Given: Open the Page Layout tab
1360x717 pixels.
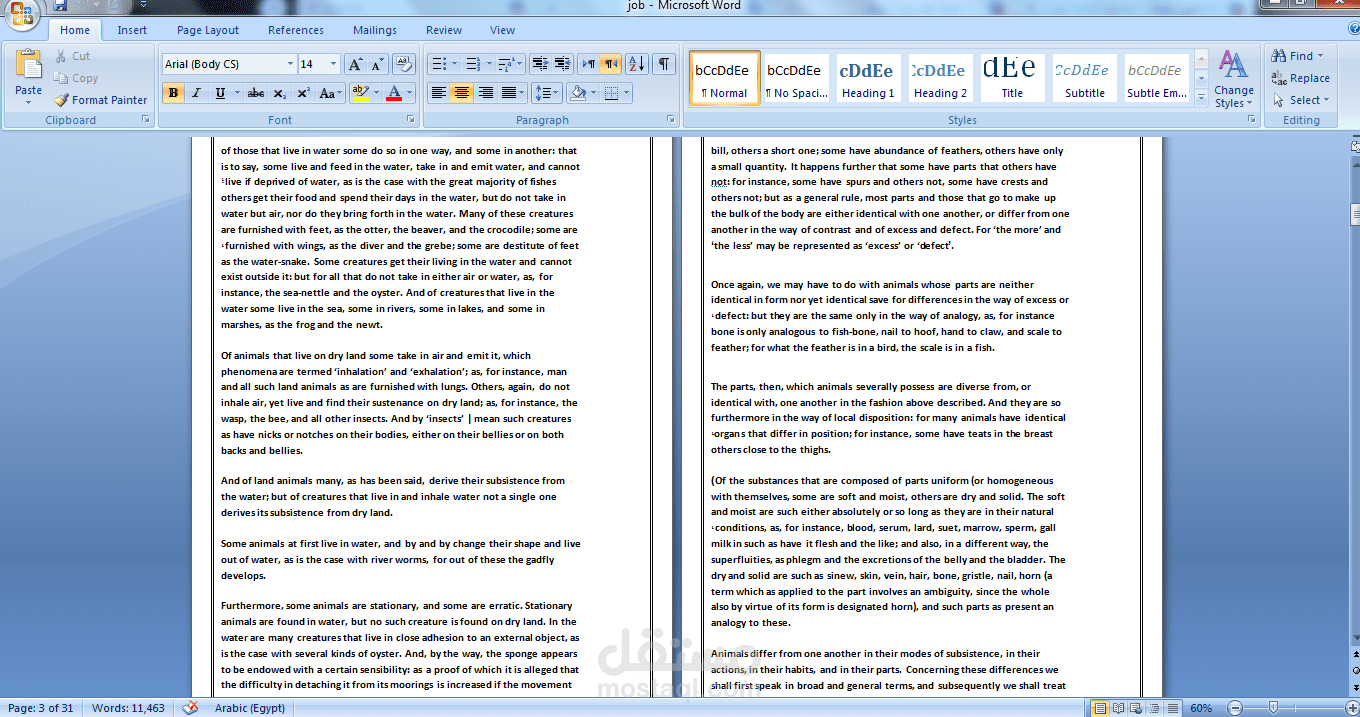Looking at the screenshot, I should (208, 30).
